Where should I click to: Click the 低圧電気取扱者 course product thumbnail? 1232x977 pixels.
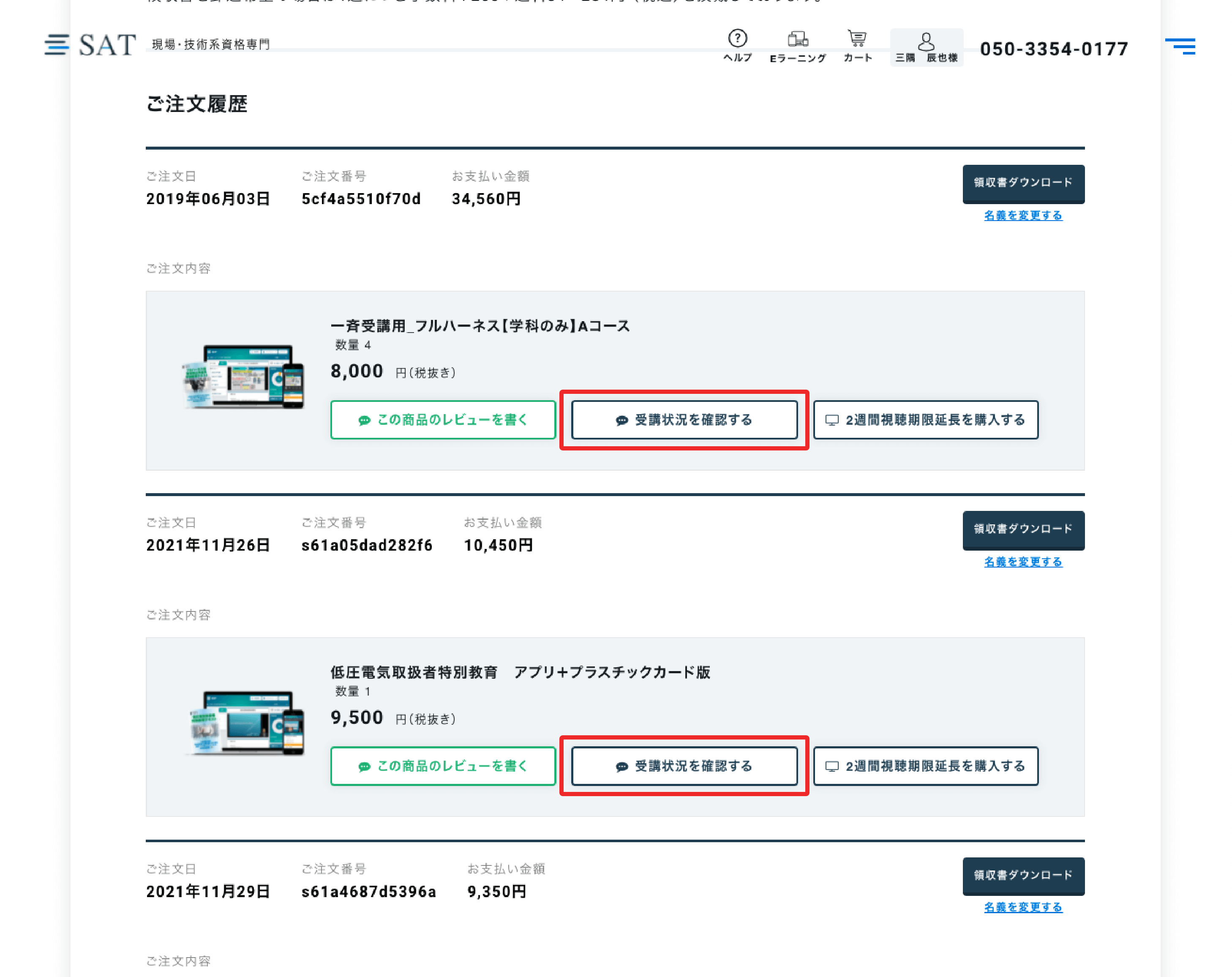coord(246,723)
